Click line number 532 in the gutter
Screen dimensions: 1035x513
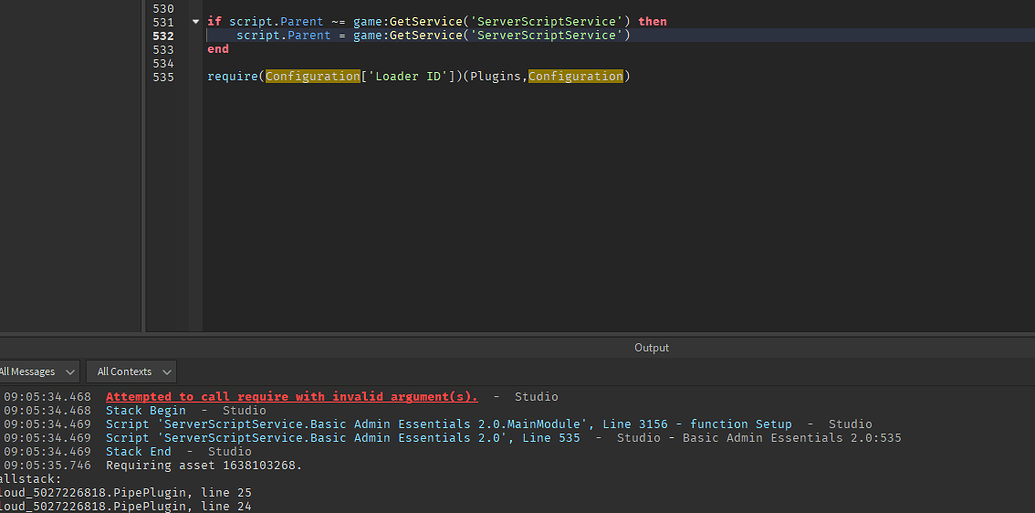point(162,36)
